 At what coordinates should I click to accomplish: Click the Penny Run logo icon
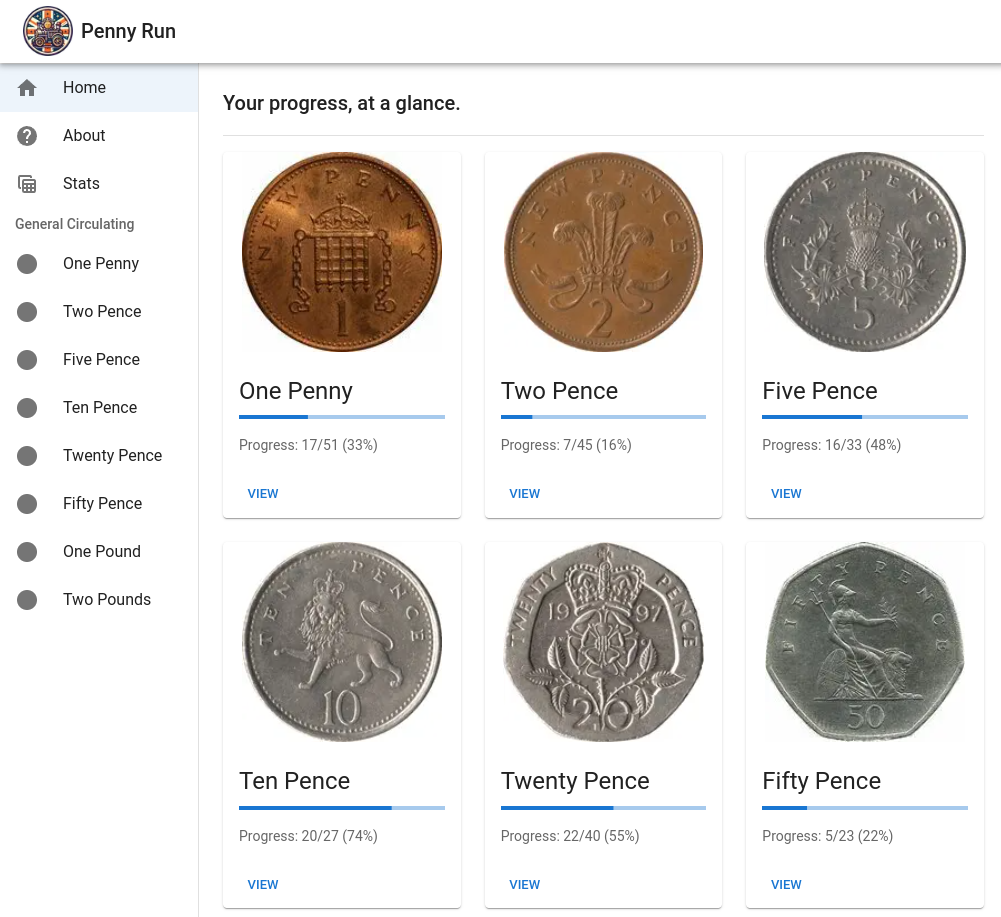tap(47, 31)
